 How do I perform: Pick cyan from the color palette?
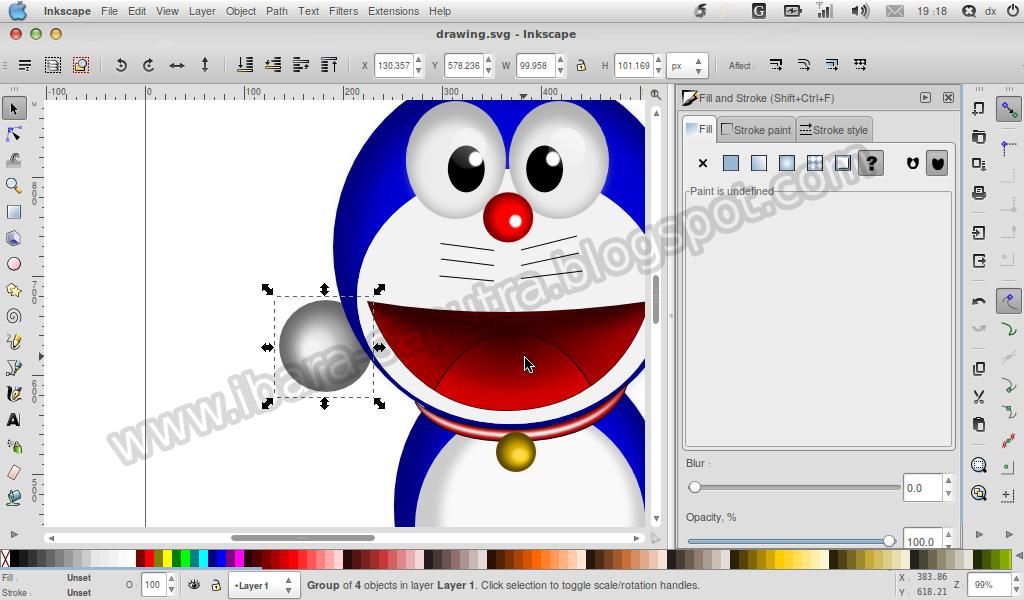click(204, 559)
